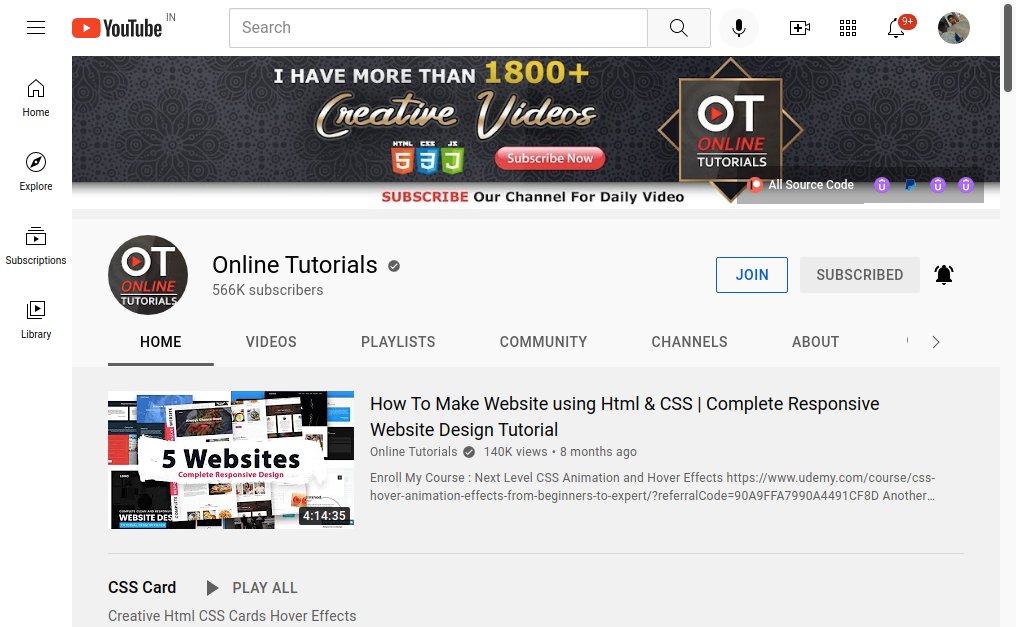1016x627 pixels.
Task: Toggle channel notification bell next to Subscribed
Action: [x=944, y=275]
